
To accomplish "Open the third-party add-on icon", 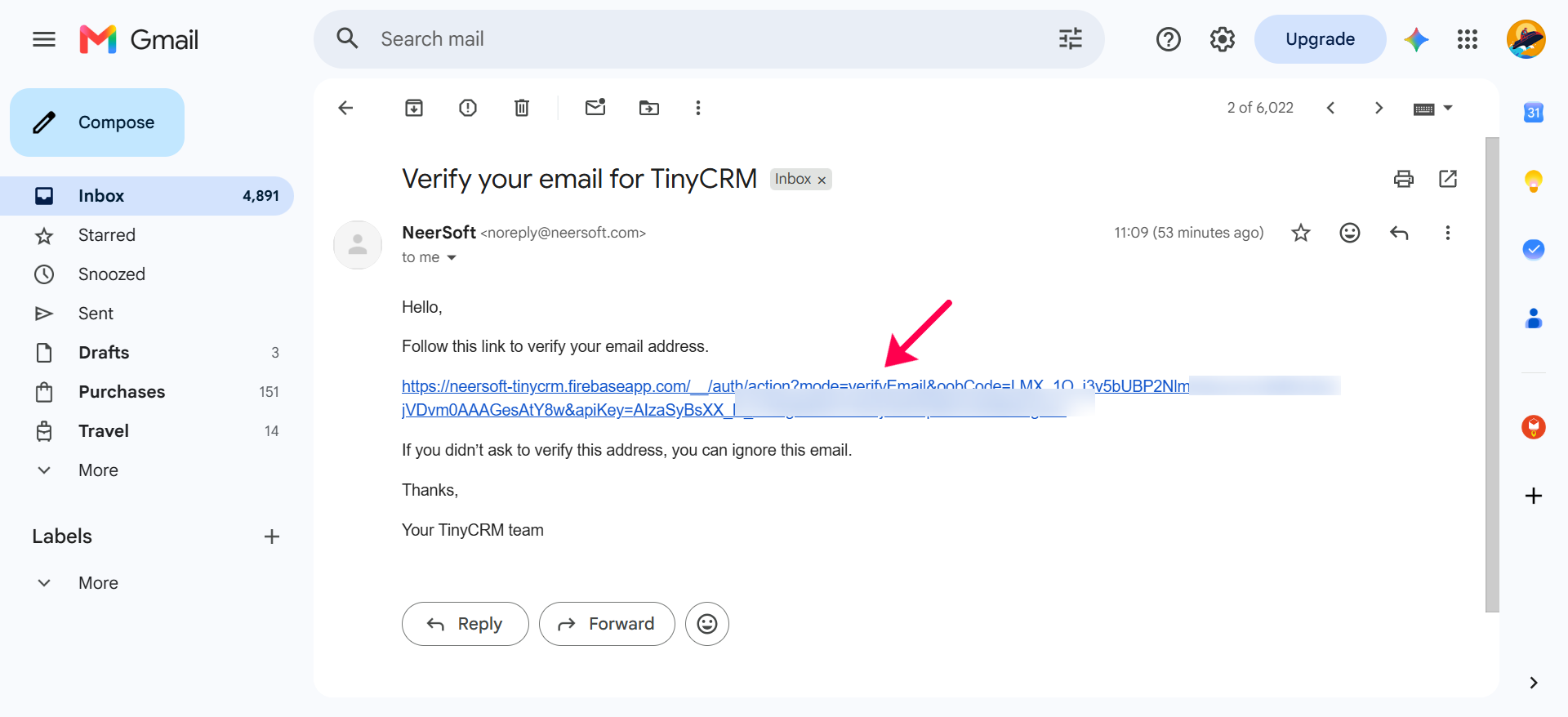I will pyautogui.click(x=1534, y=427).
